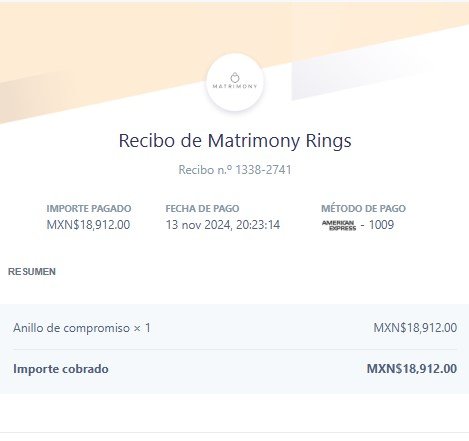
Task: Click card ending digits 1009
Action: [381, 225]
